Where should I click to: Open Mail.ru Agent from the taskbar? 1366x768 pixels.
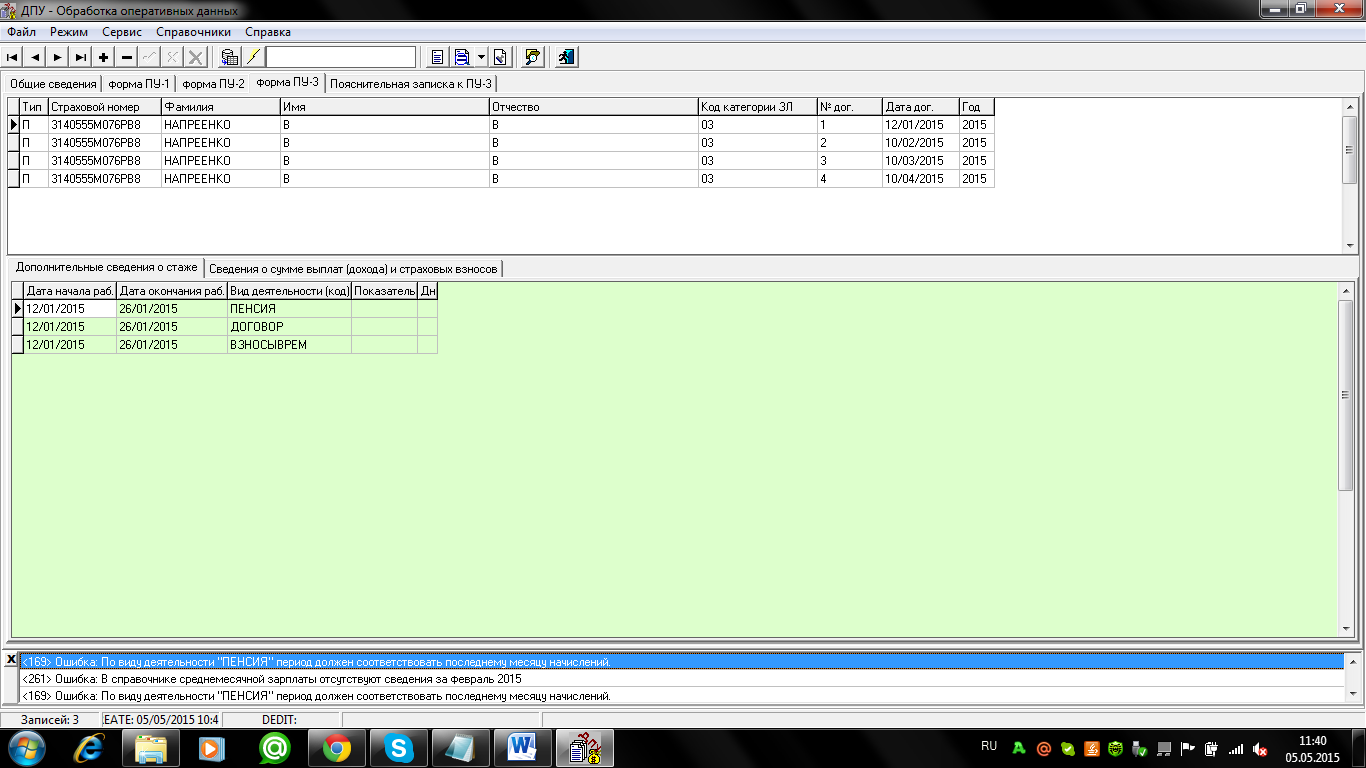275,748
